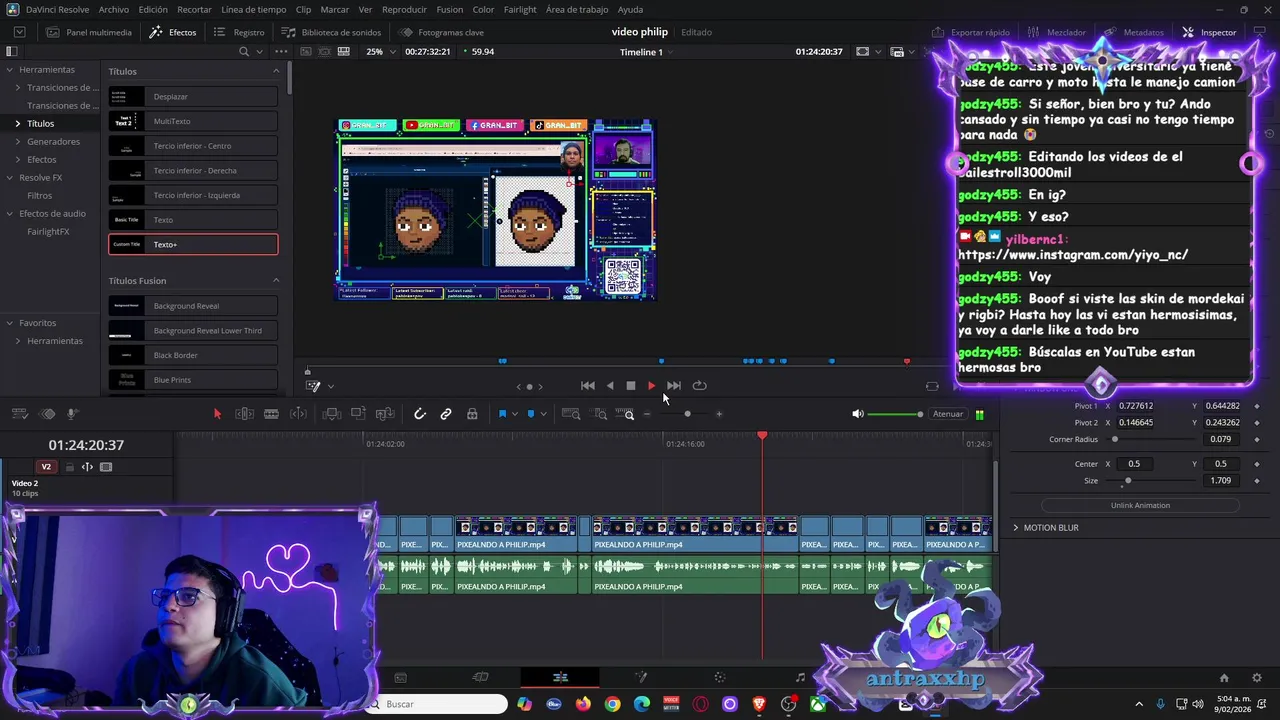
Task: Select Background Reveal Fusion title
Action: click(x=193, y=306)
